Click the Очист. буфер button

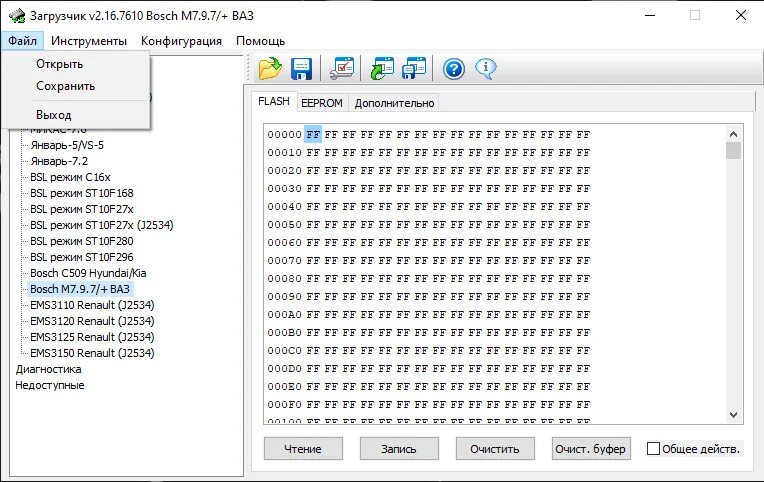pyautogui.click(x=591, y=448)
